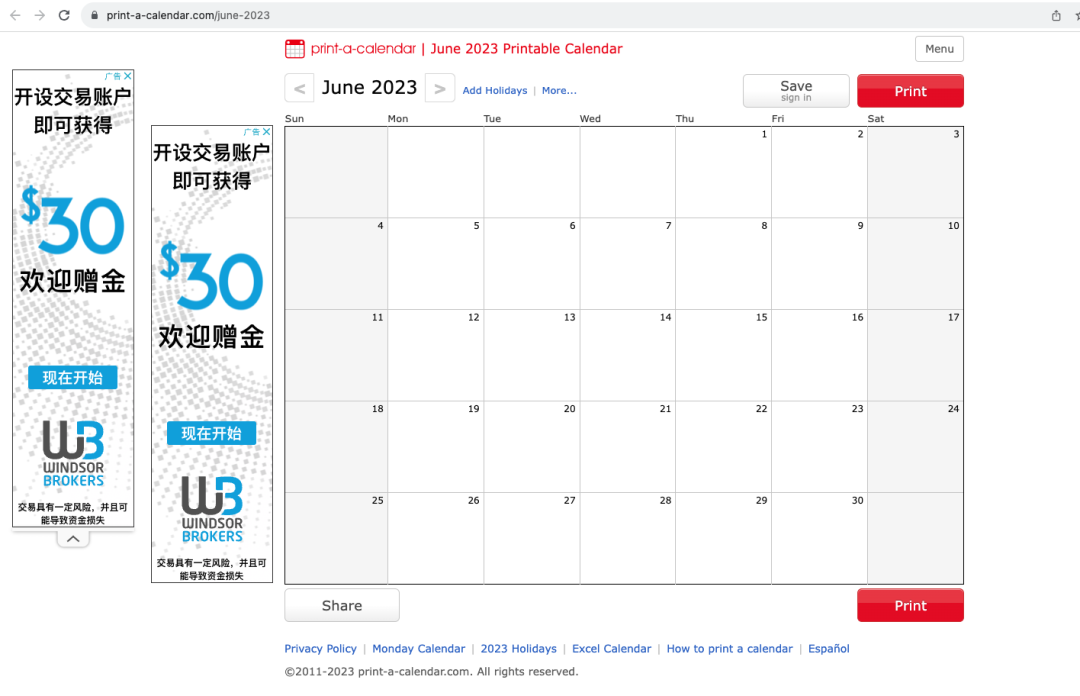Click the top red Print button
The height and width of the screenshot is (696, 1080).
tap(910, 91)
